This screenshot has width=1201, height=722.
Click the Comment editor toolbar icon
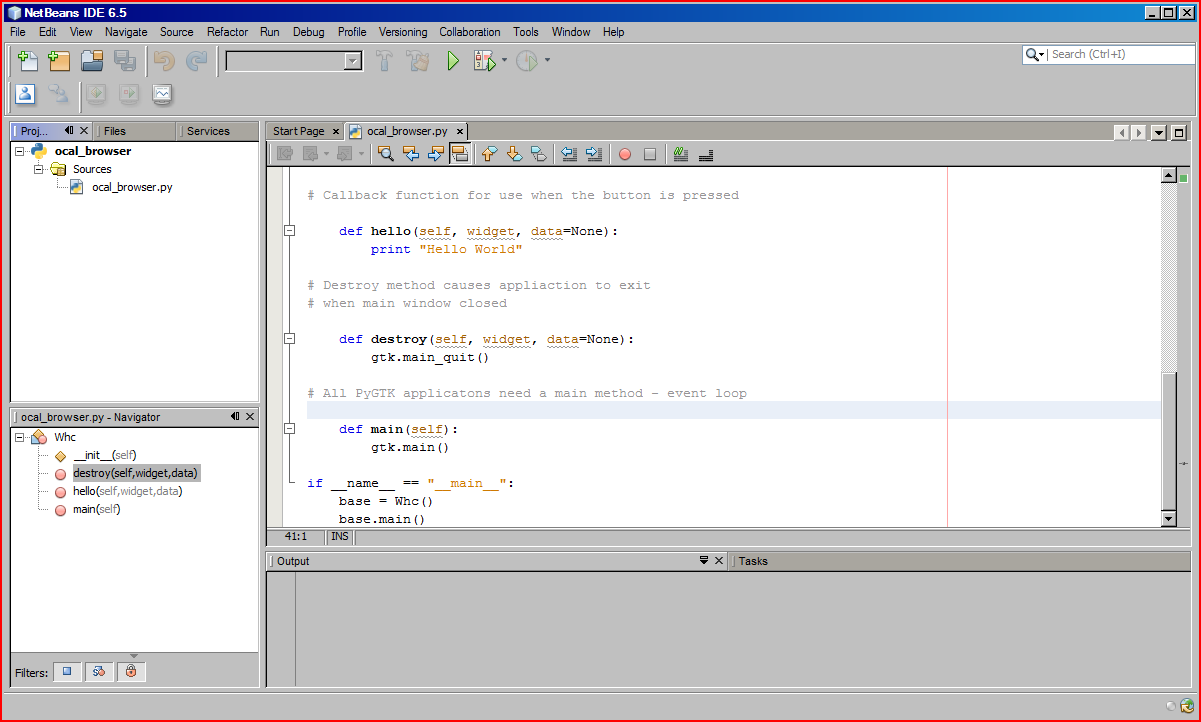pyautogui.click(x=681, y=154)
